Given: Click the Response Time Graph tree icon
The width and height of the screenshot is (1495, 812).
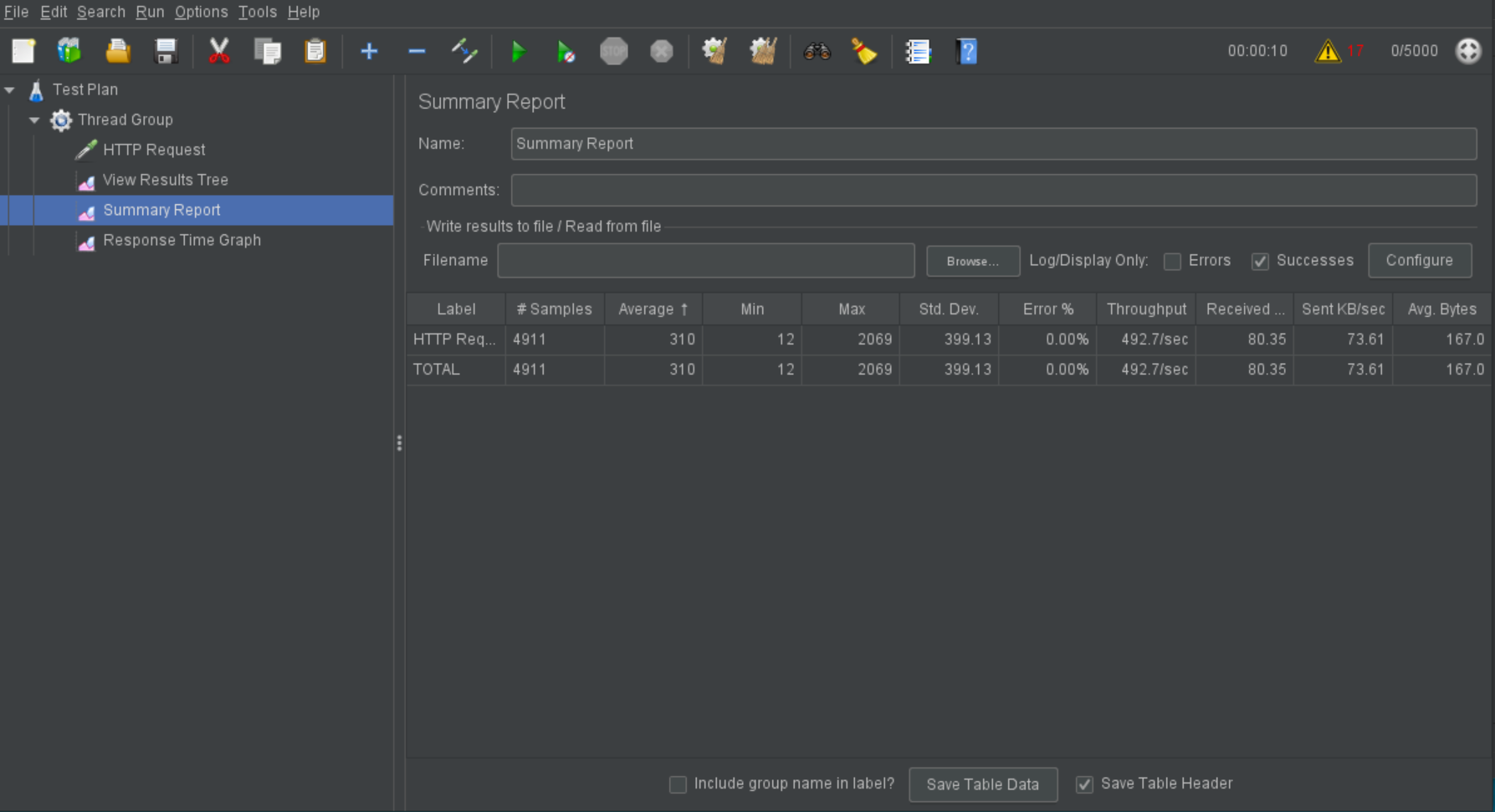Looking at the screenshot, I should (86, 241).
